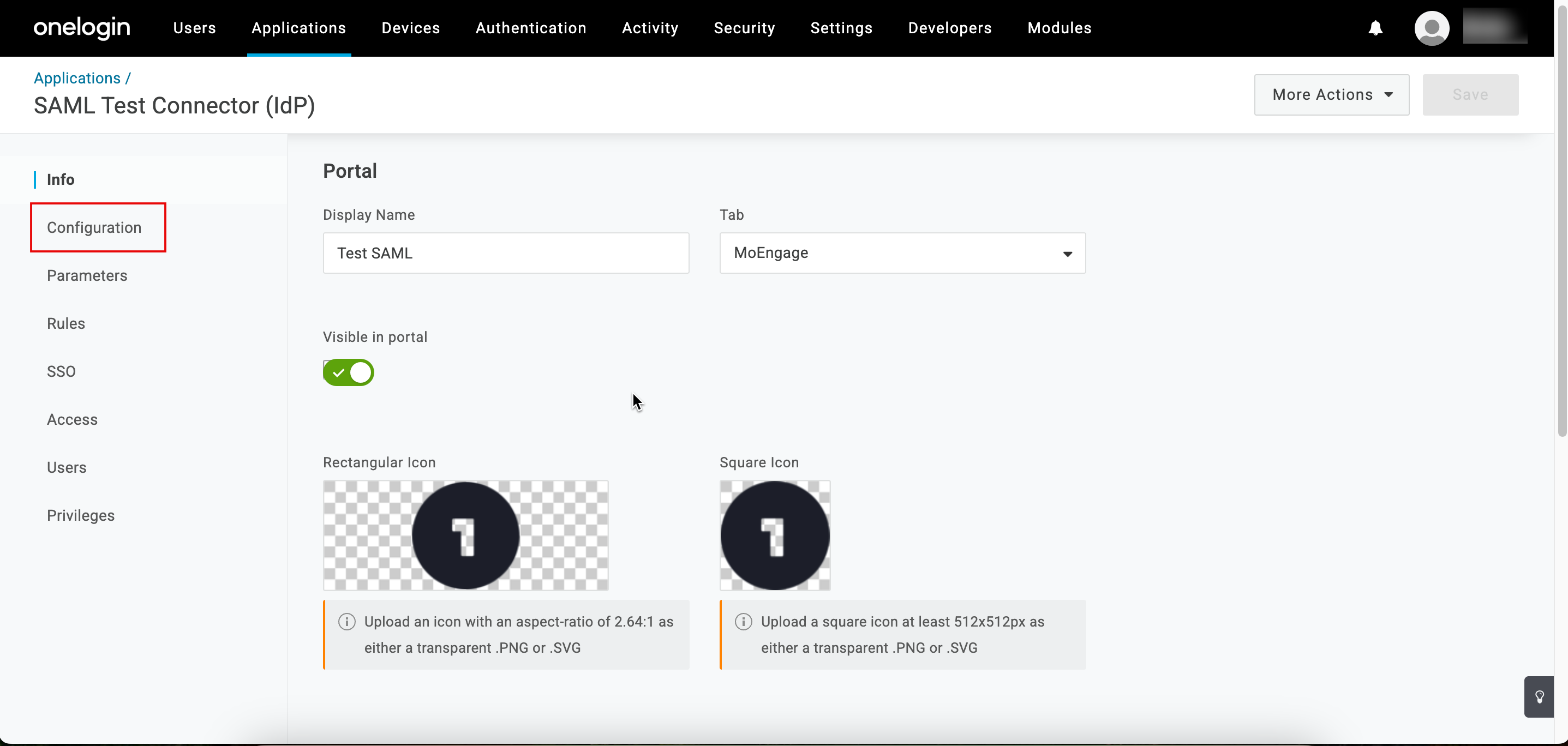Screen dimensions: 1568x746
Task: Select the Configuration sidebar tab
Action: (x=94, y=227)
